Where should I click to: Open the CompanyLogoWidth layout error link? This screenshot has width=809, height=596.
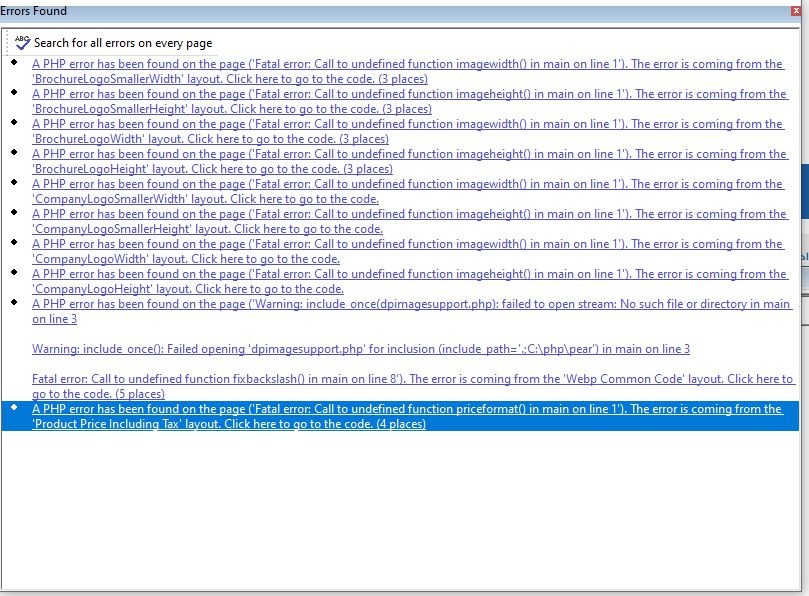[408, 251]
